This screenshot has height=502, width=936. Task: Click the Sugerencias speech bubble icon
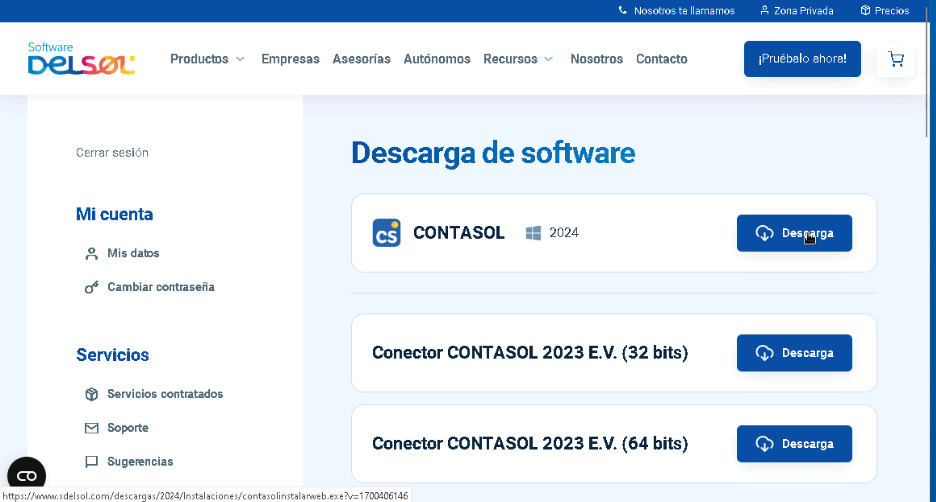[x=91, y=462]
